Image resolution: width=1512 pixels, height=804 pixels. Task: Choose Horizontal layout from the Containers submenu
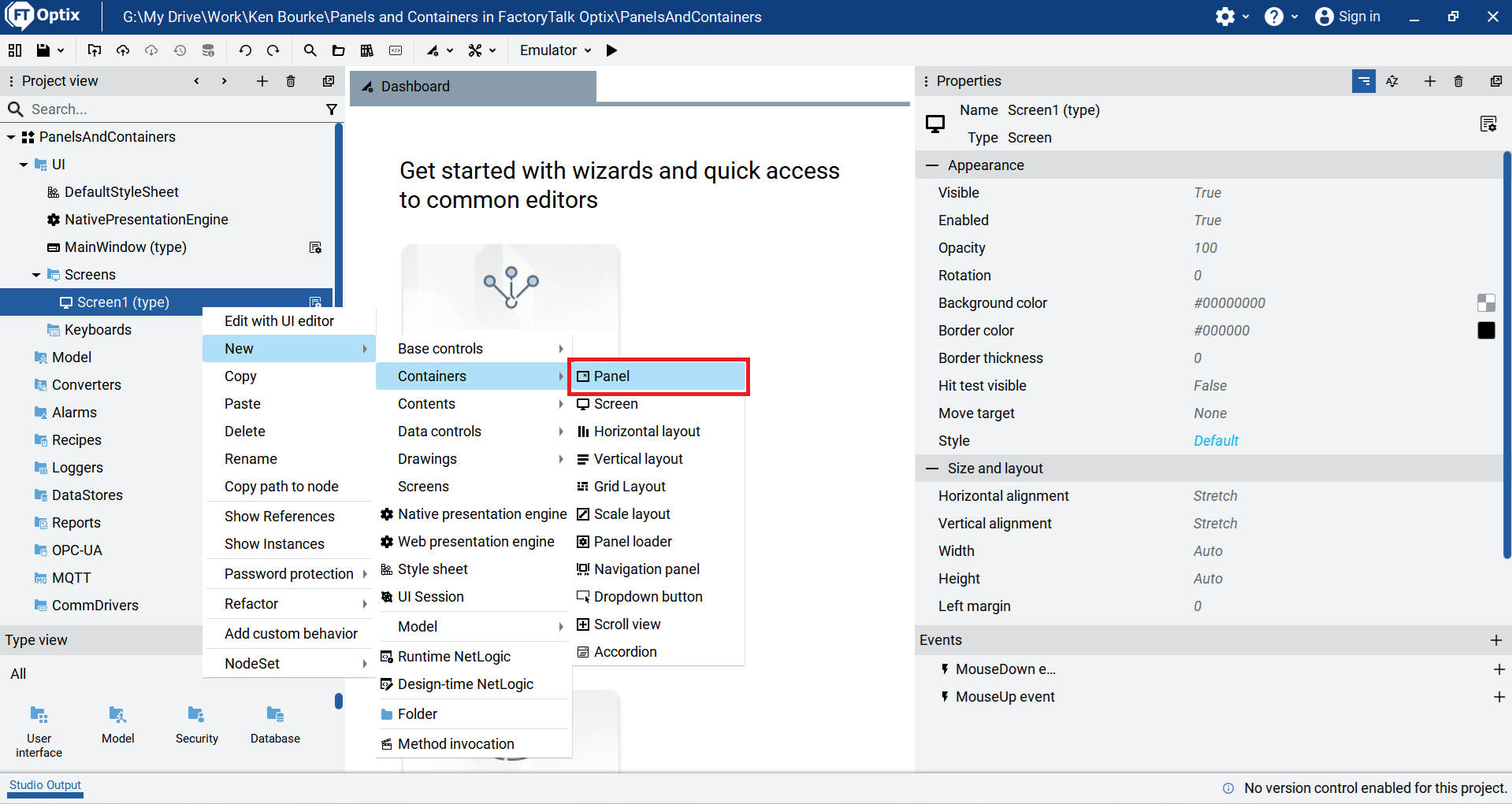pos(657,432)
